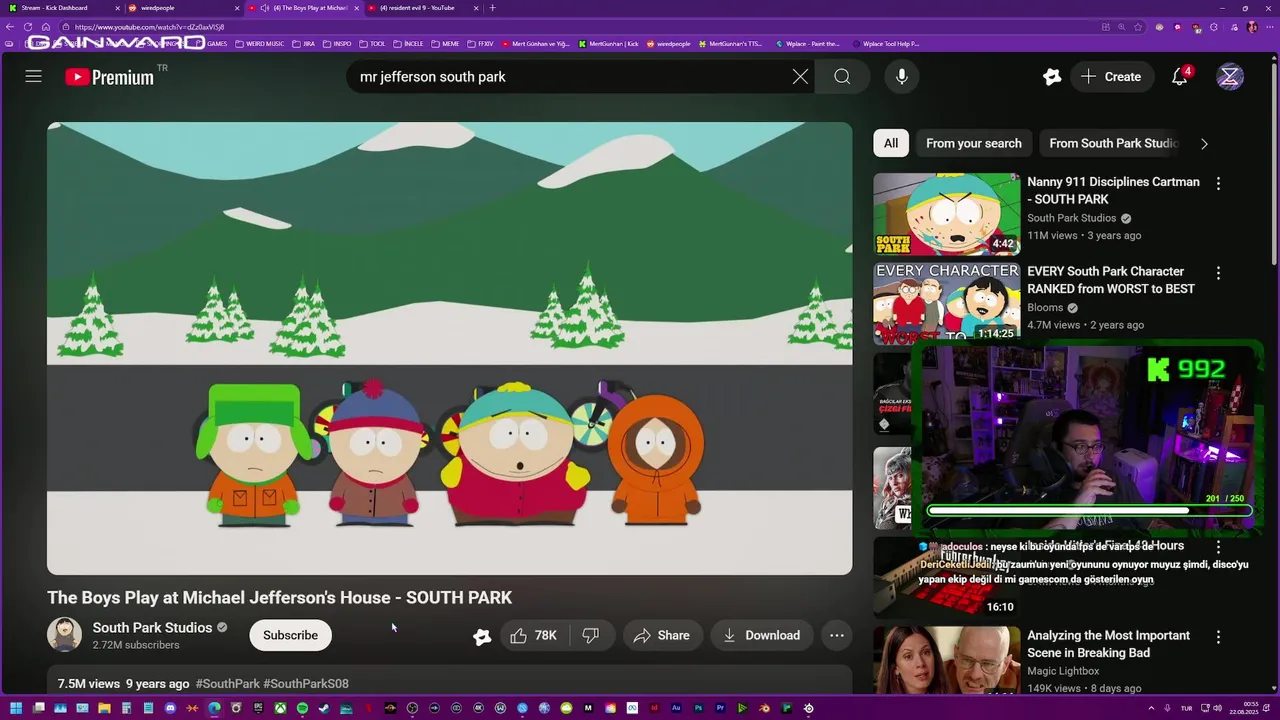Open South Park Studios channel avatar
The image size is (1280, 720).
point(64,635)
